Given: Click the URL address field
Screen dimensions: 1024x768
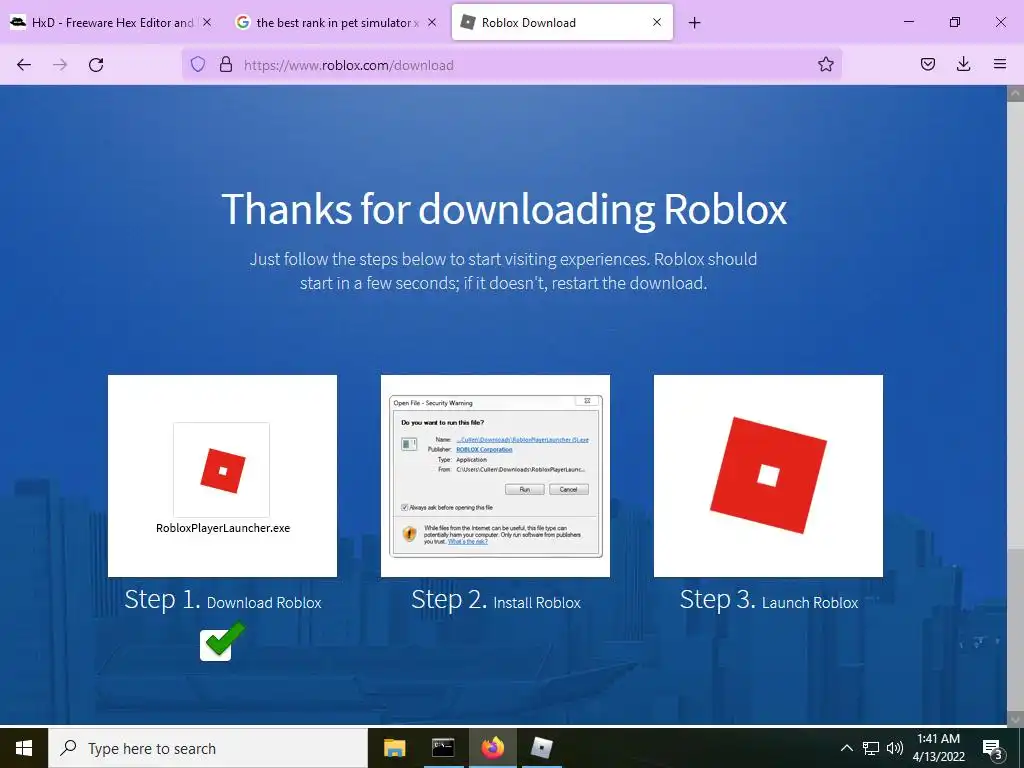Looking at the screenshot, I should 511,65.
